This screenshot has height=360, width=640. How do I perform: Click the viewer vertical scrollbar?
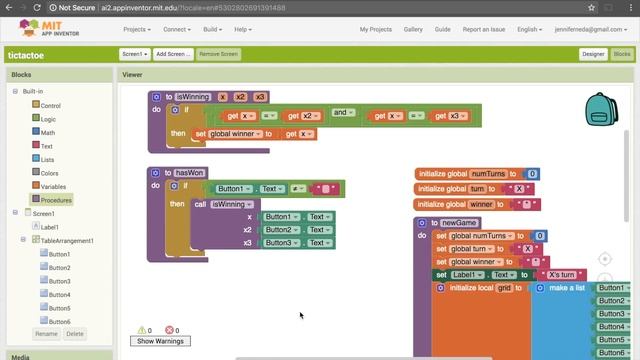627,176
